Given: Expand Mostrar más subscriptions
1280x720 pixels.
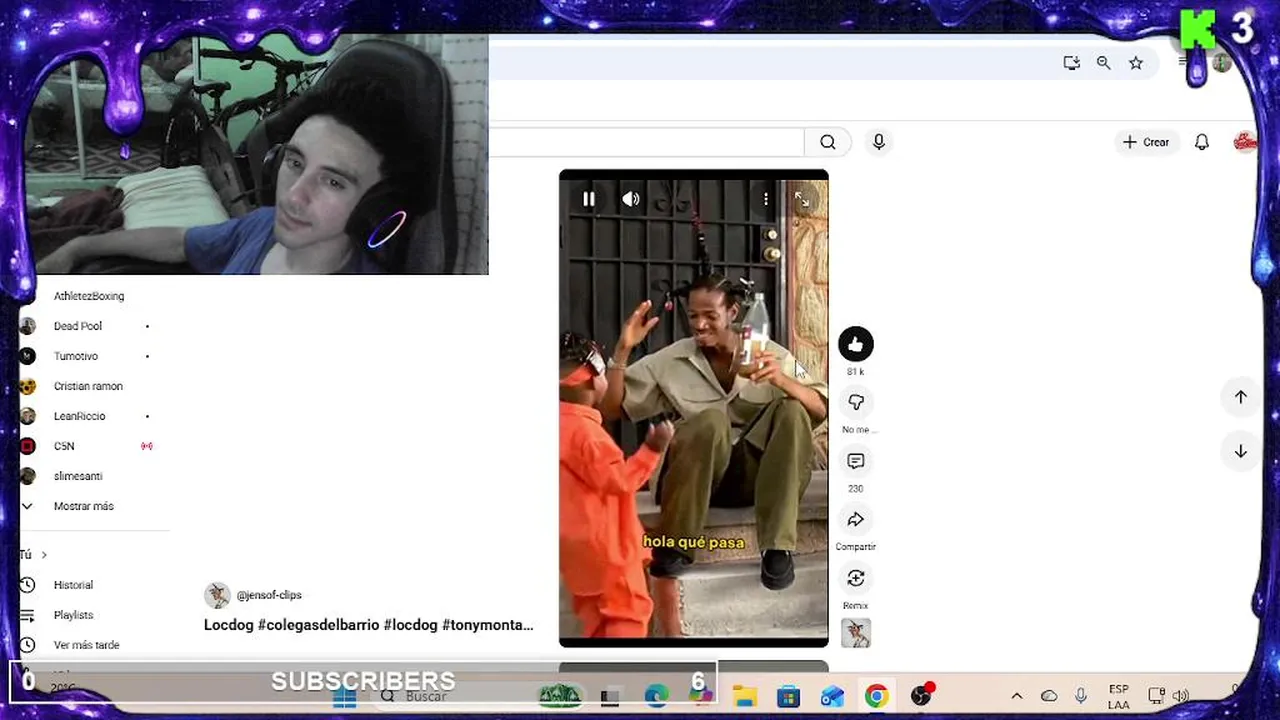Looking at the screenshot, I should tap(84, 506).
